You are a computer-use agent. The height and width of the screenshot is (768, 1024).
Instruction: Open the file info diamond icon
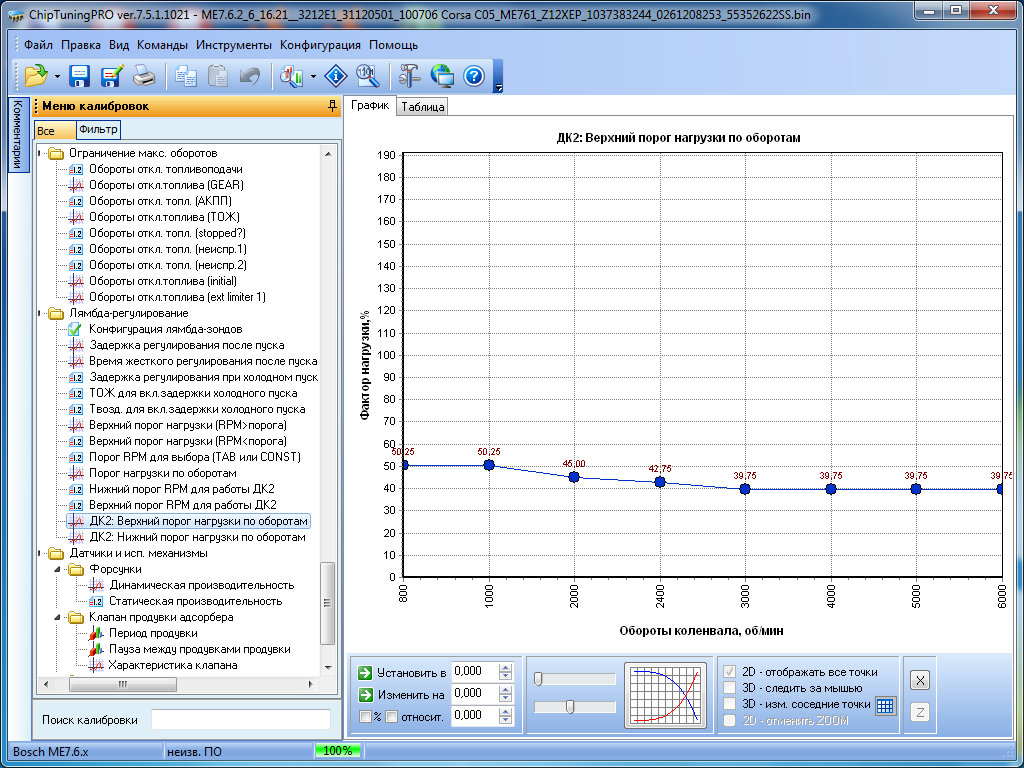click(336, 76)
